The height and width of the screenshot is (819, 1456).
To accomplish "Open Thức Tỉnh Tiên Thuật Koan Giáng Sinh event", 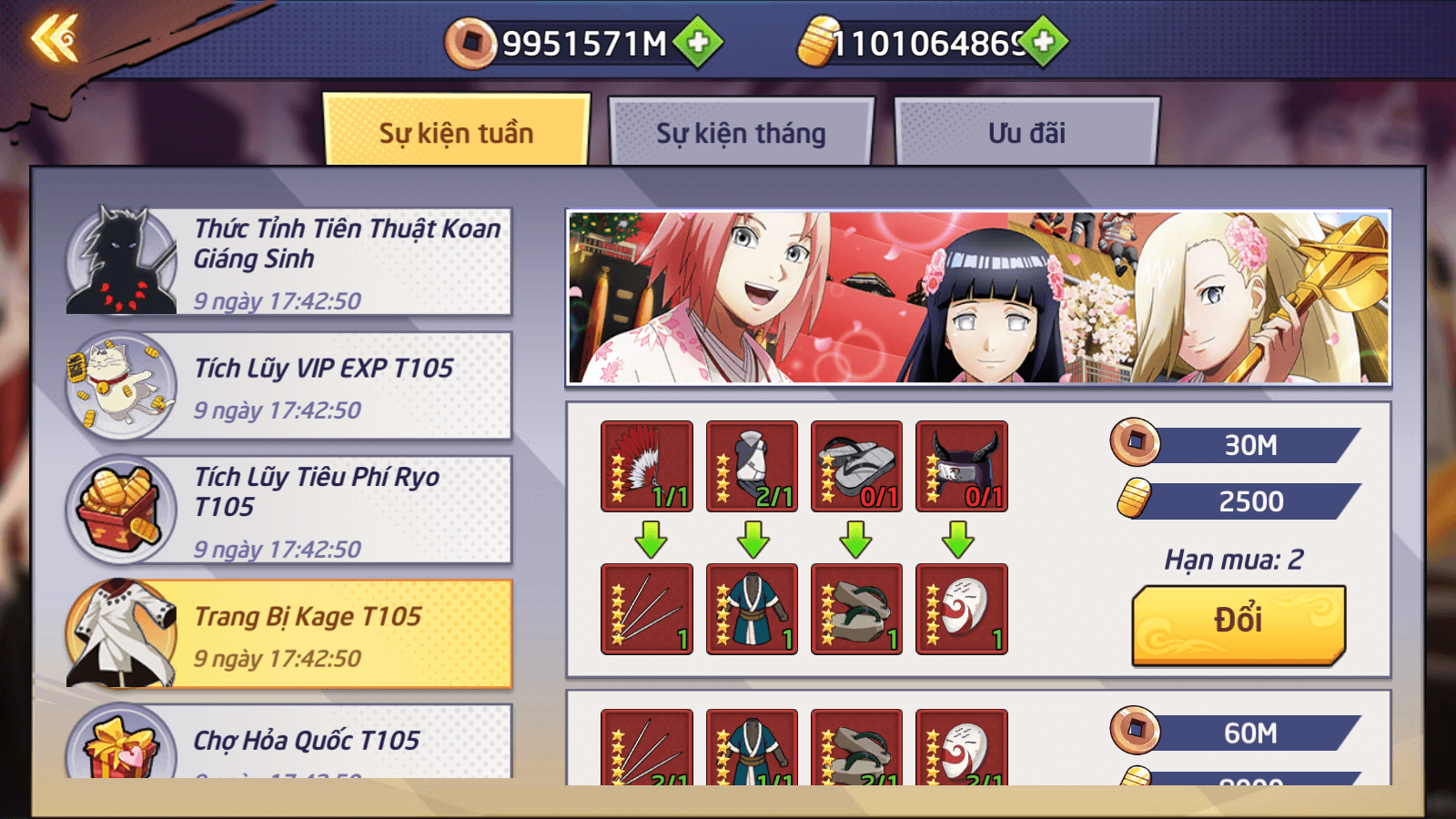I will 289,262.
